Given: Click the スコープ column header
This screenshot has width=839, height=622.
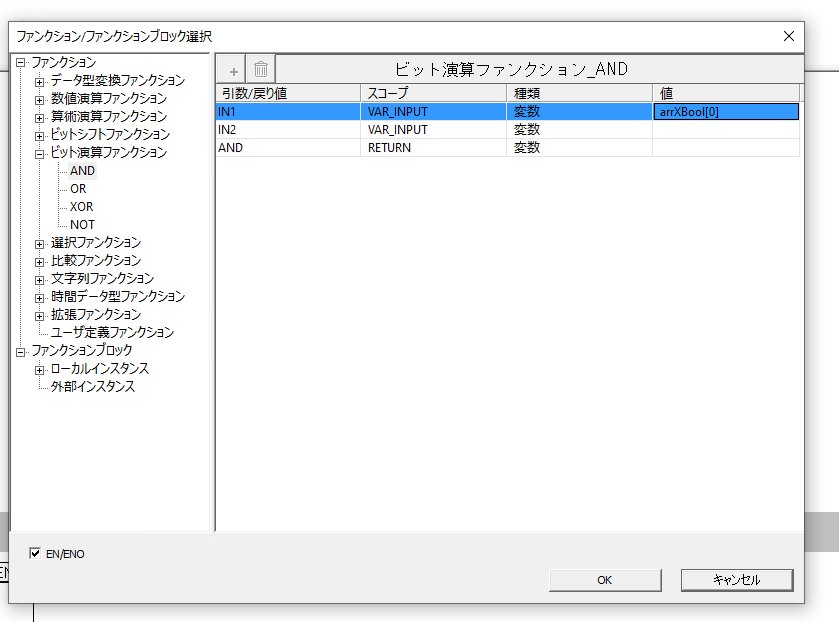Looking at the screenshot, I should 432,93.
